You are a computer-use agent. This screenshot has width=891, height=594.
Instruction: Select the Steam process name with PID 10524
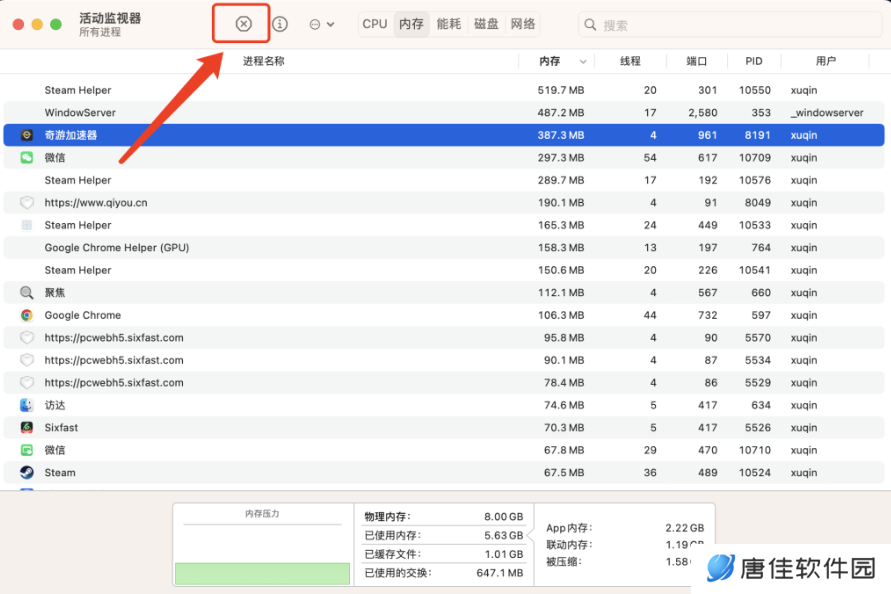pyautogui.click(x=60, y=472)
